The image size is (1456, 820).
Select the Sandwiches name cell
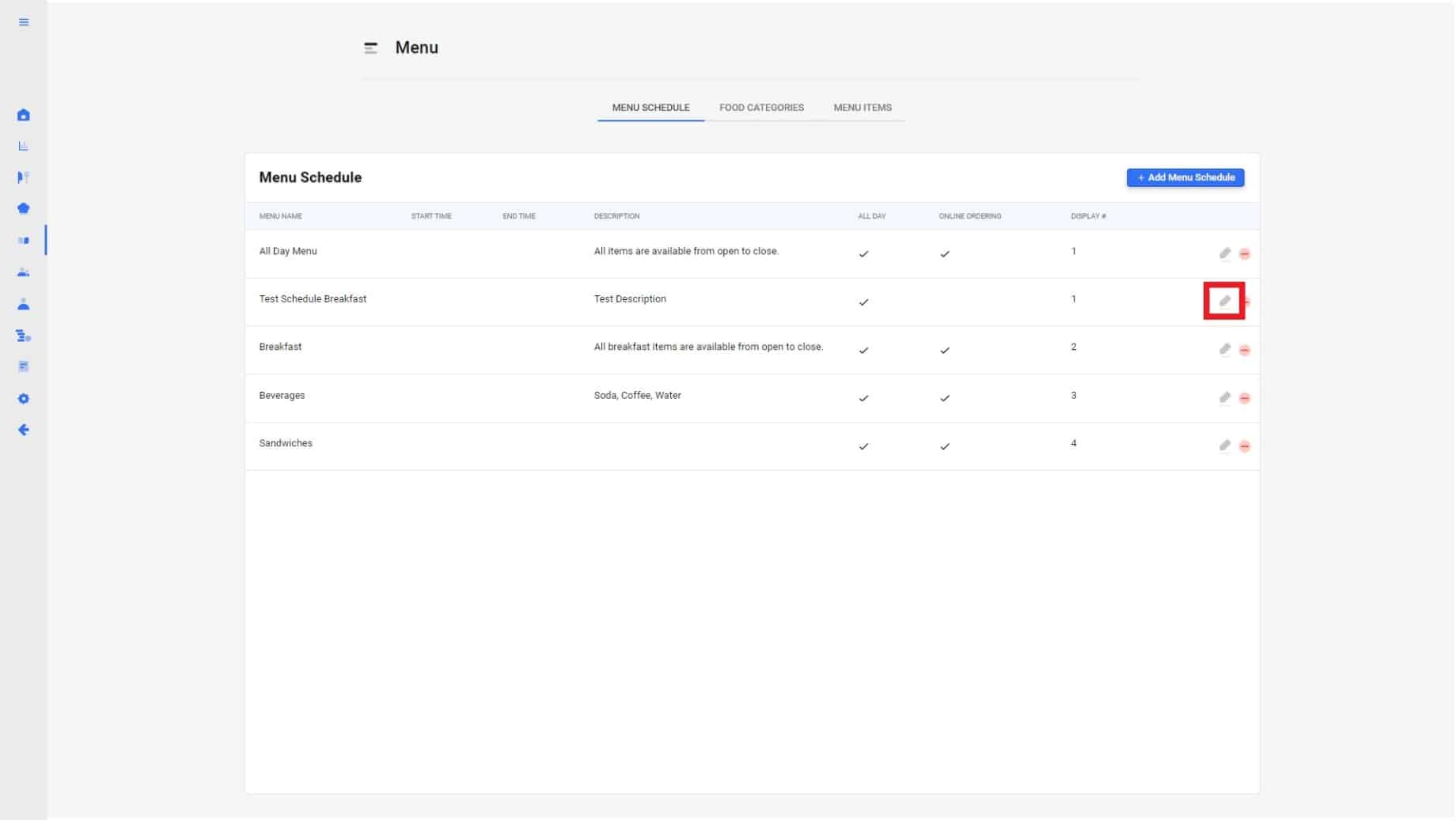pyautogui.click(x=286, y=443)
